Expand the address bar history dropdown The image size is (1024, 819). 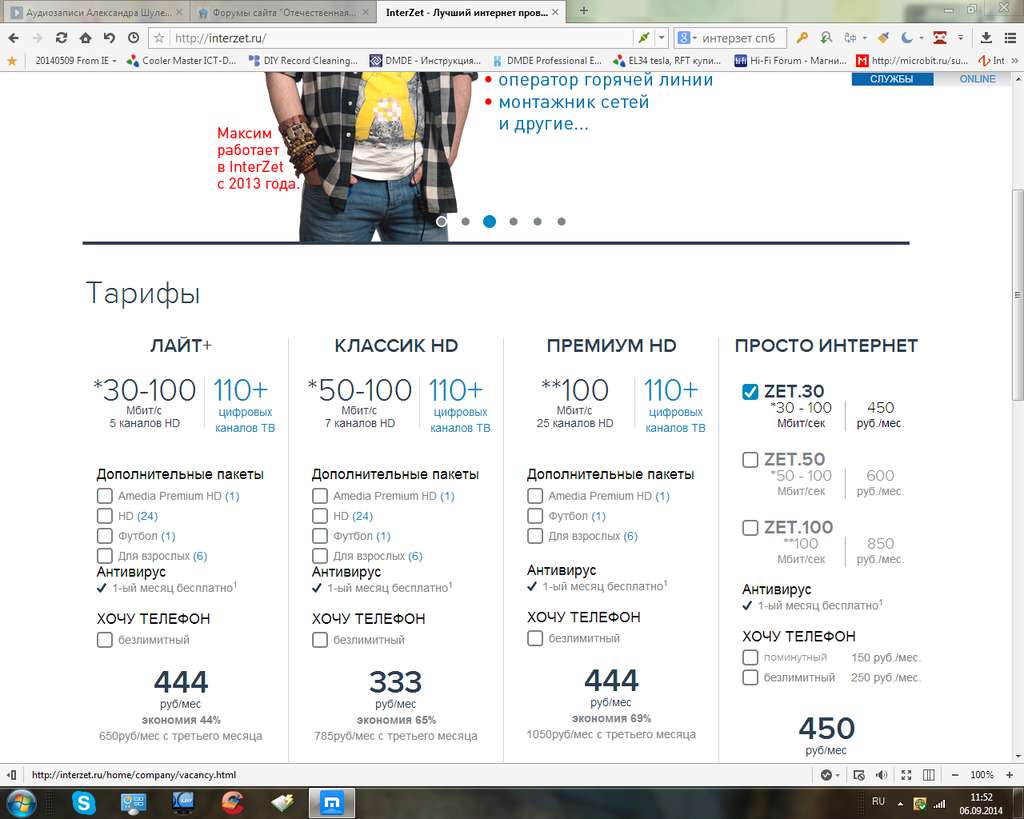tap(662, 38)
